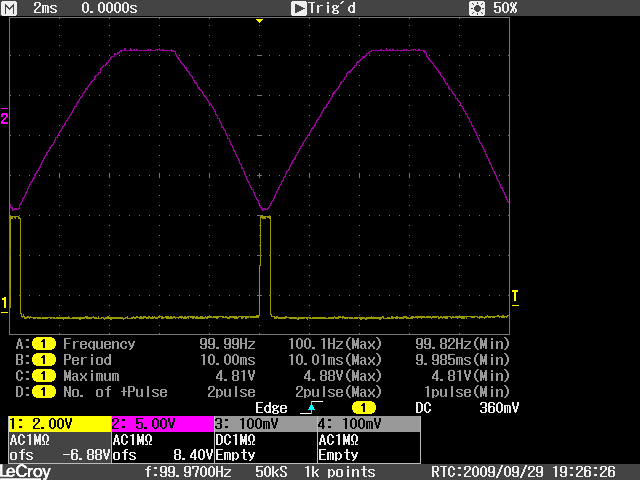Click channel 1 AC1MΩ coupling setting
Viewport: 640px width, 480px height.
pos(30,440)
